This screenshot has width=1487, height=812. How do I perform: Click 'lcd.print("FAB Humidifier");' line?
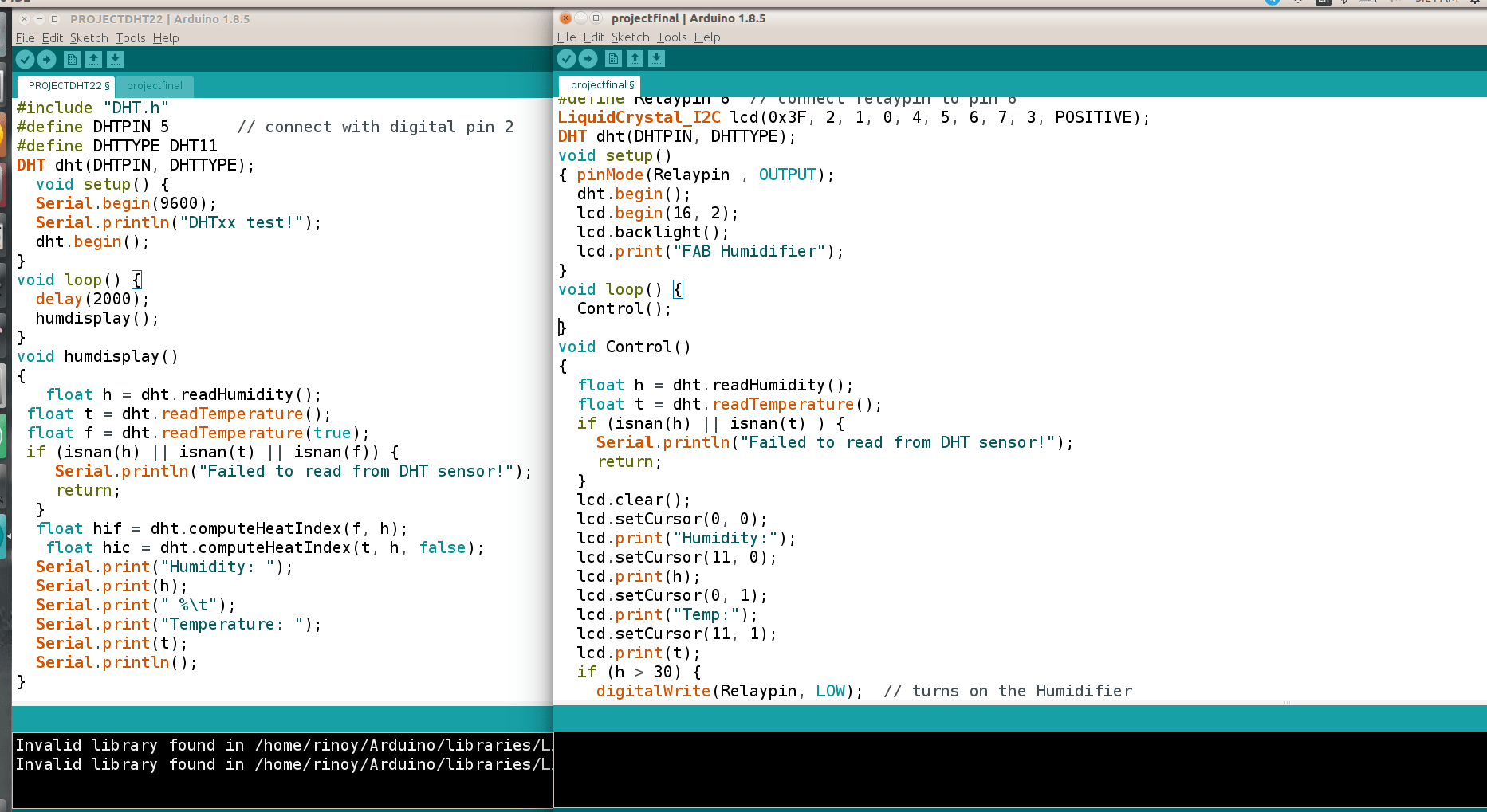[710, 251]
